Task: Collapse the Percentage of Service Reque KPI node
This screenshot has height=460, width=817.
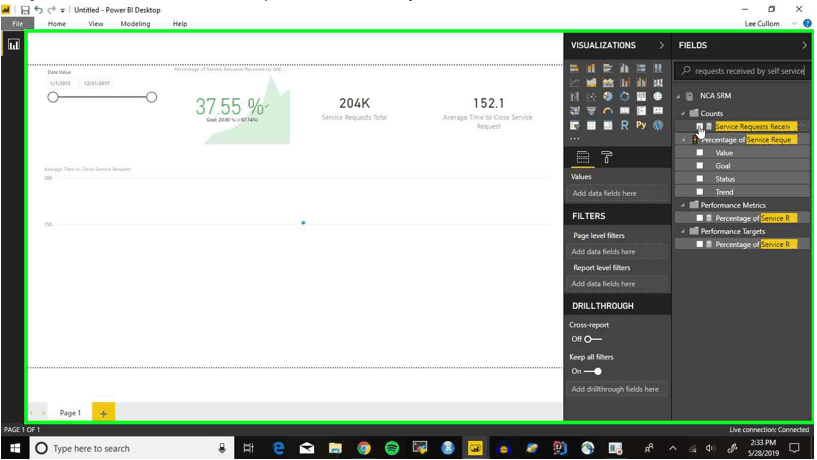Action: (x=683, y=140)
